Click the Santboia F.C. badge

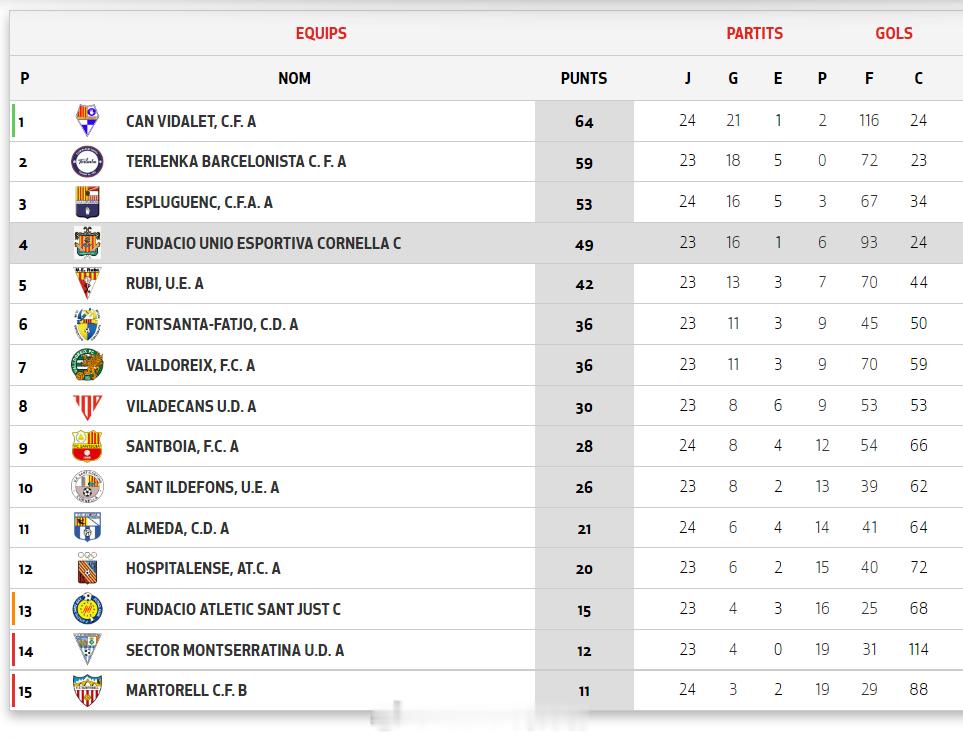click(87, 446)
